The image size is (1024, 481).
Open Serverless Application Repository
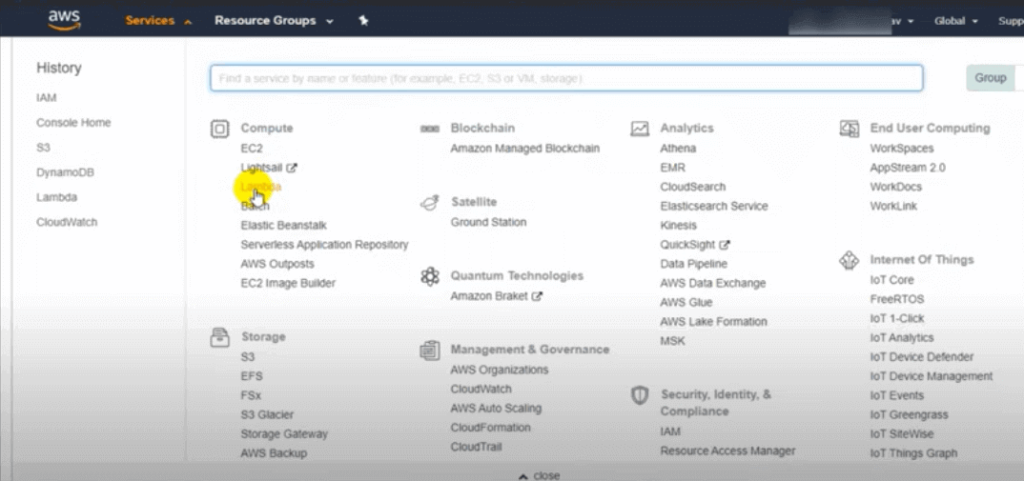pyautogui.click(x=325, y=245)
